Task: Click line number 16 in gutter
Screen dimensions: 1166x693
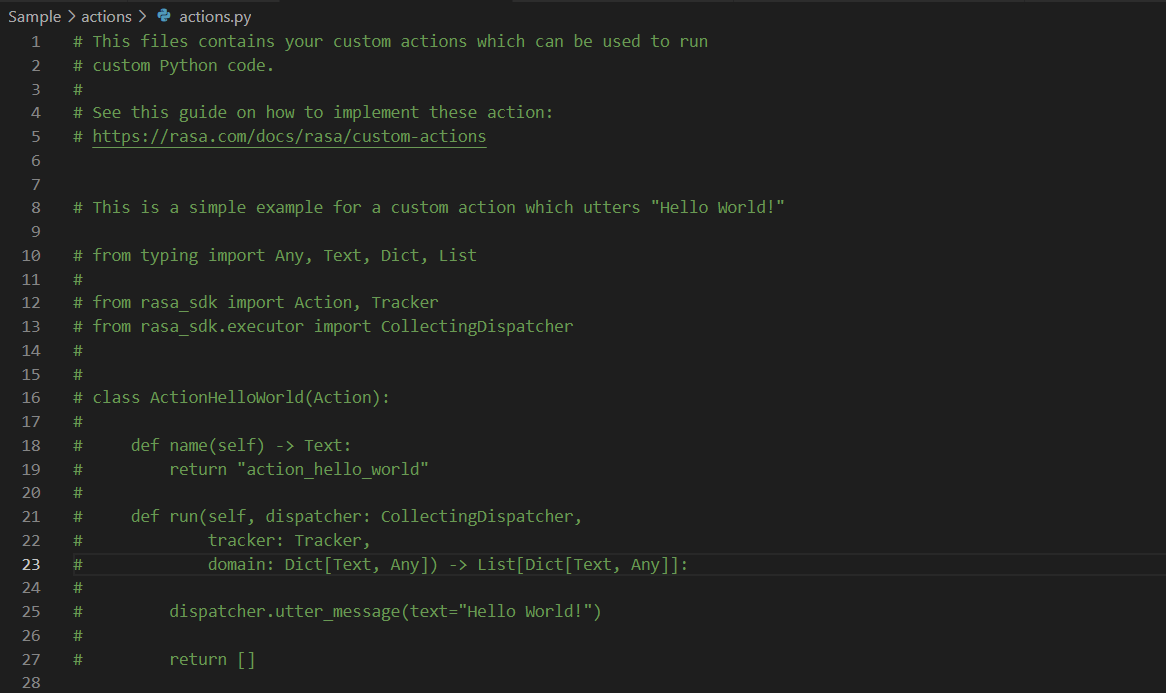Action: click(30, 398)
